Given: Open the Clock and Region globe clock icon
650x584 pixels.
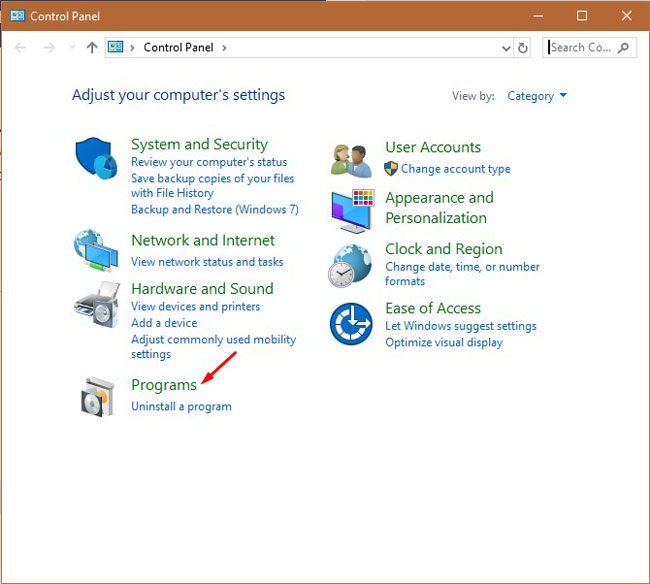Looking at the screenshot, I should (x=350, y=266).
